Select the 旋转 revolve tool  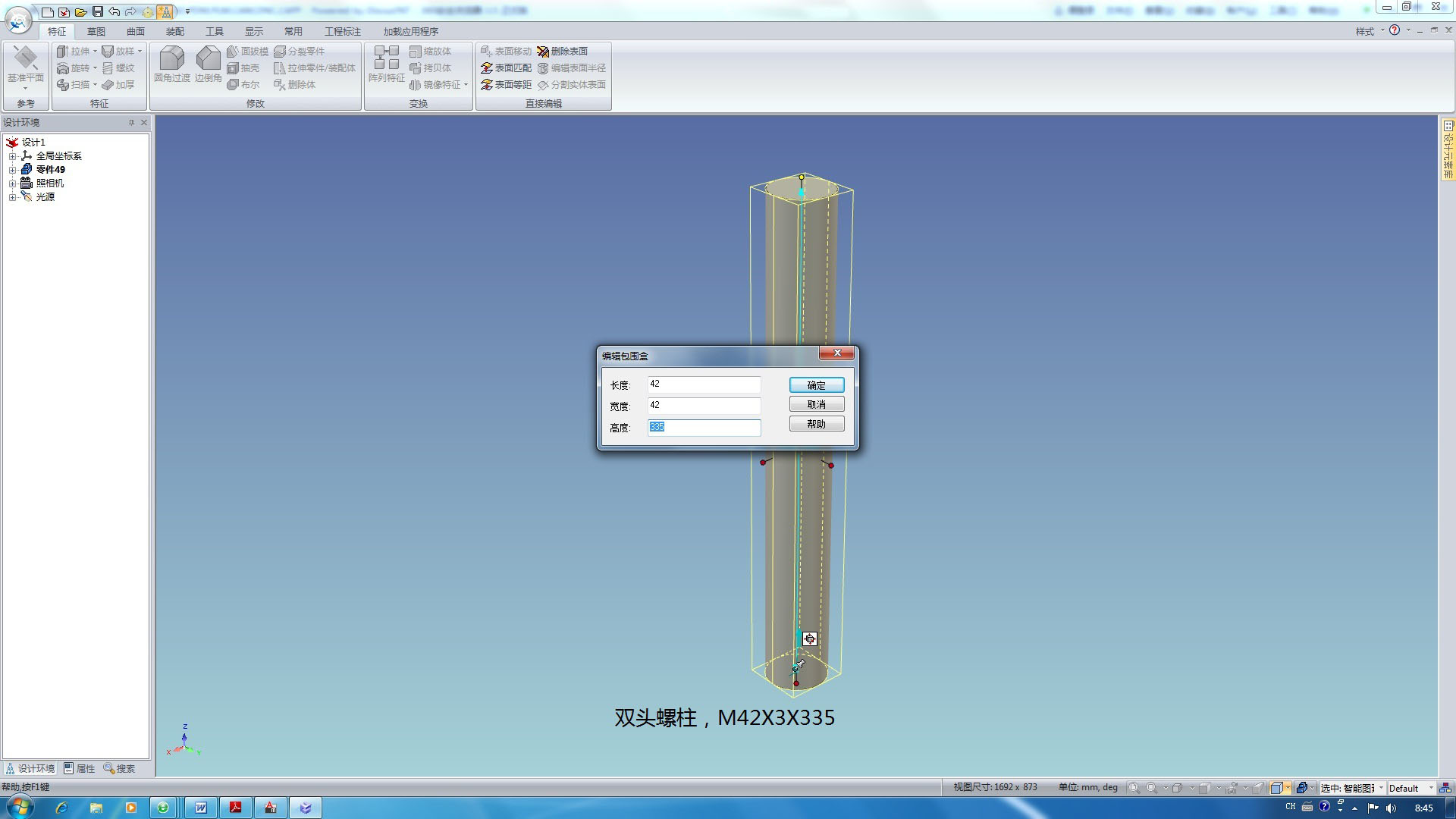point(73,67)
